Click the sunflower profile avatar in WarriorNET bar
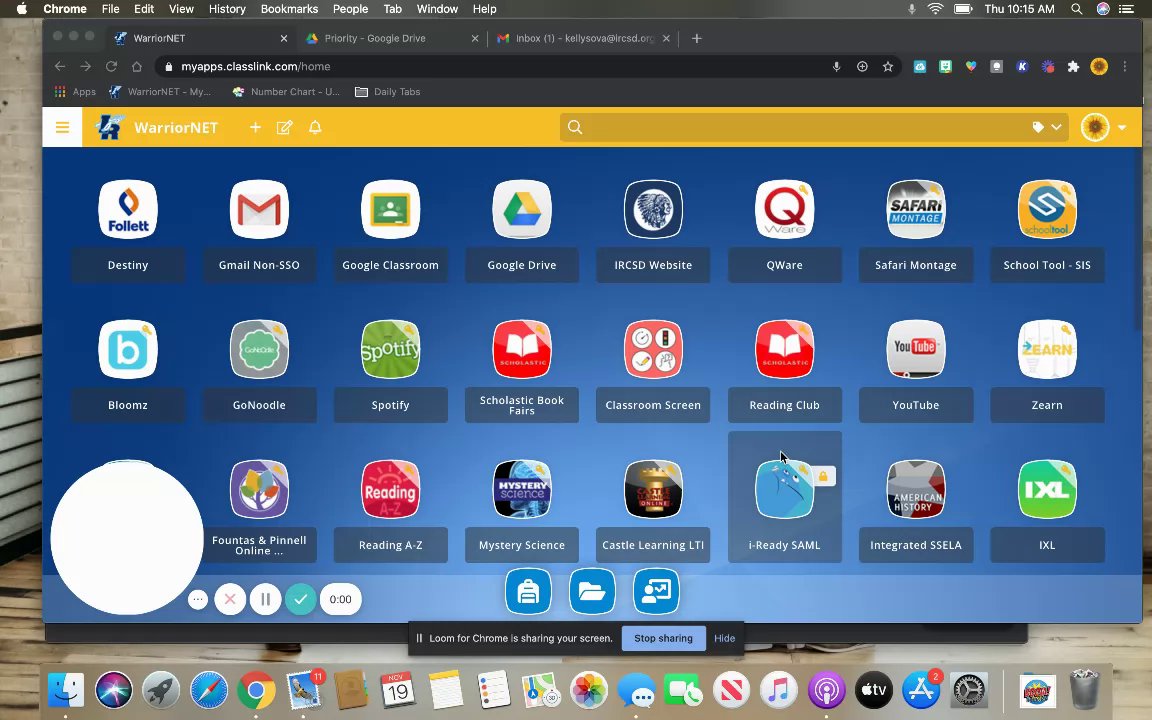This screenshot has height=720, width=1152. pyautogui.click(x=1095, y=127)
